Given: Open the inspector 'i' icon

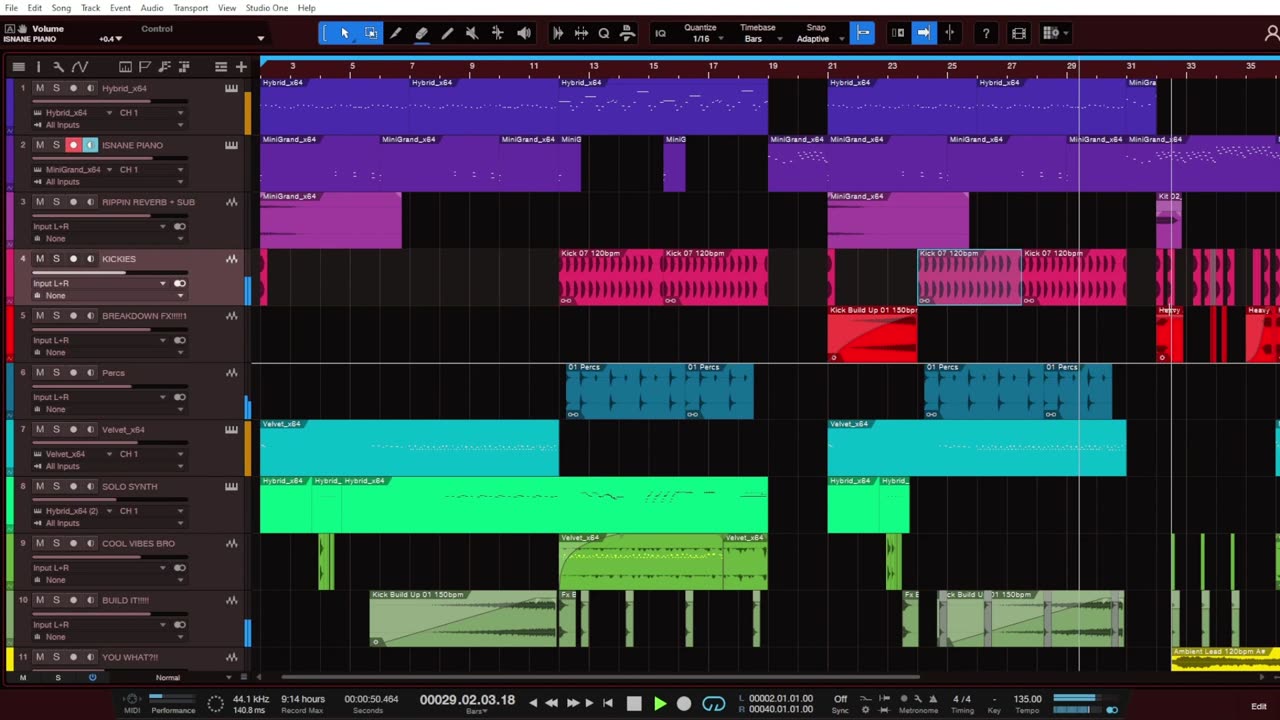Looking at the screenshot, I should 38,67.
